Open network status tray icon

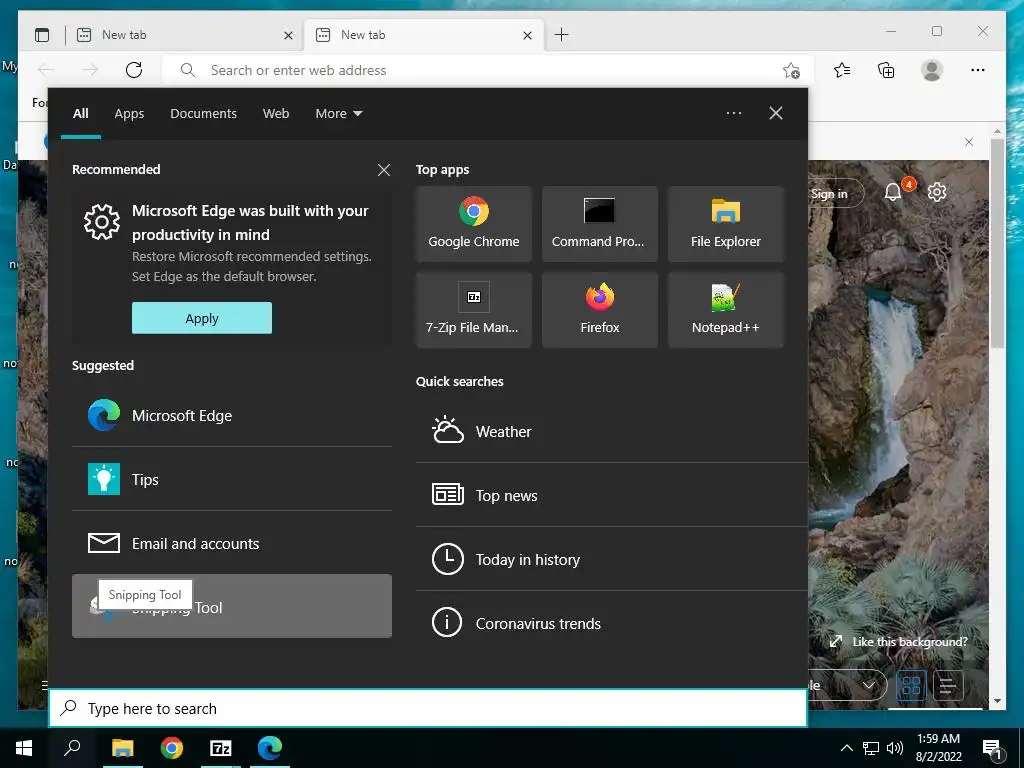click(x=871, y=748)
